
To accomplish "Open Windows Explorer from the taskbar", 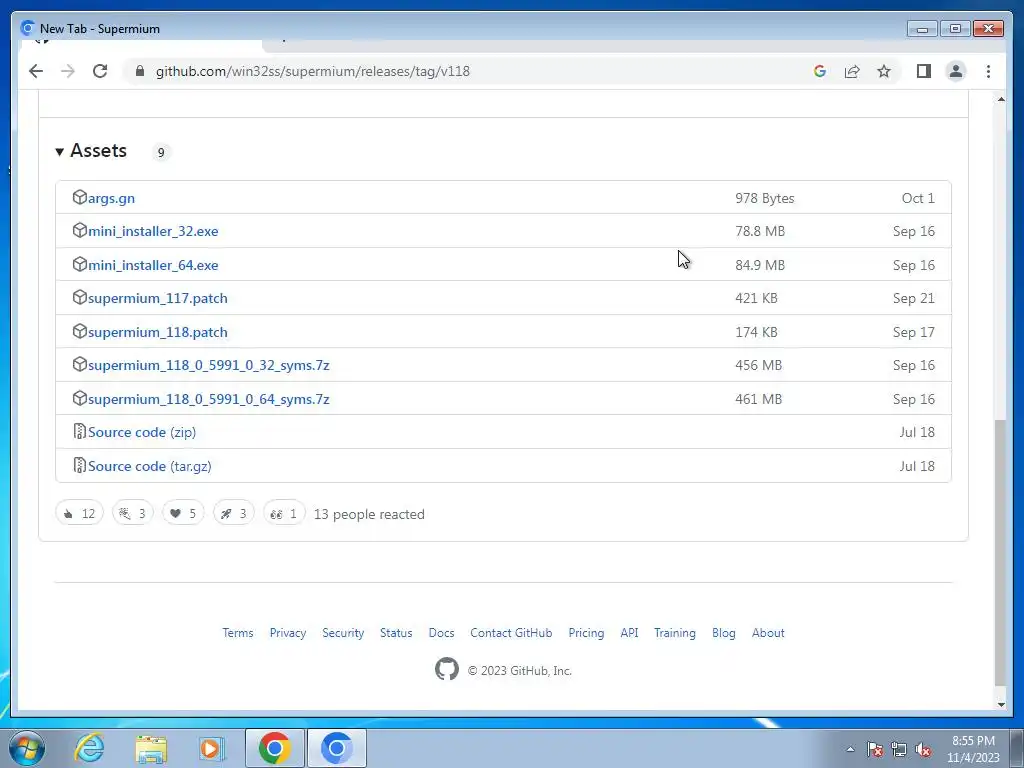I will click(x=151, y=748).
